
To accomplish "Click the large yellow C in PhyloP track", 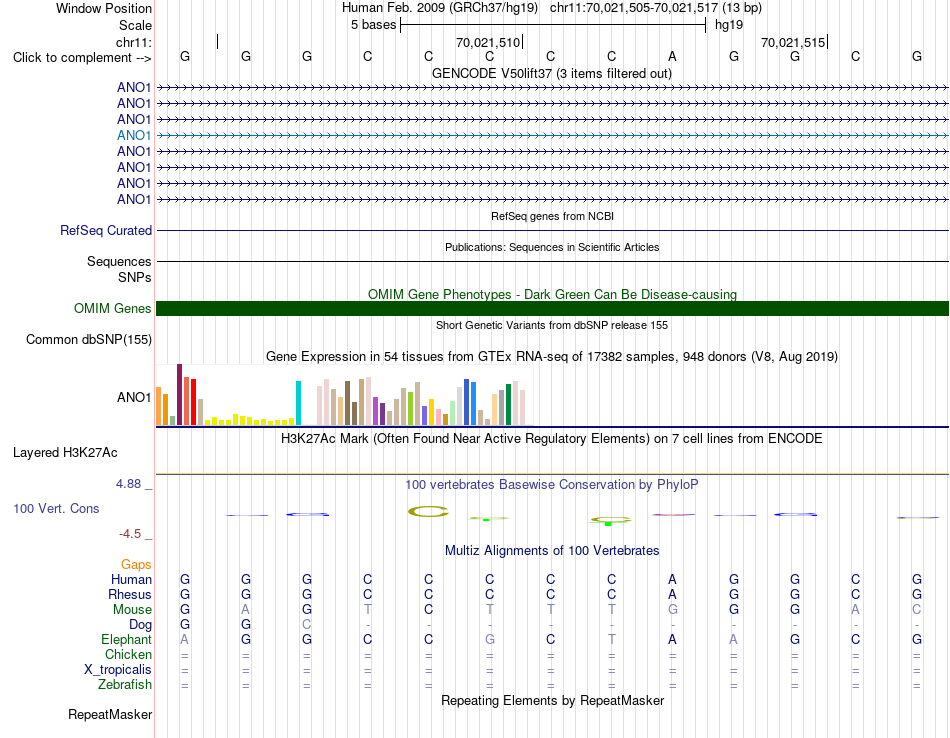I will click(428, 511).
